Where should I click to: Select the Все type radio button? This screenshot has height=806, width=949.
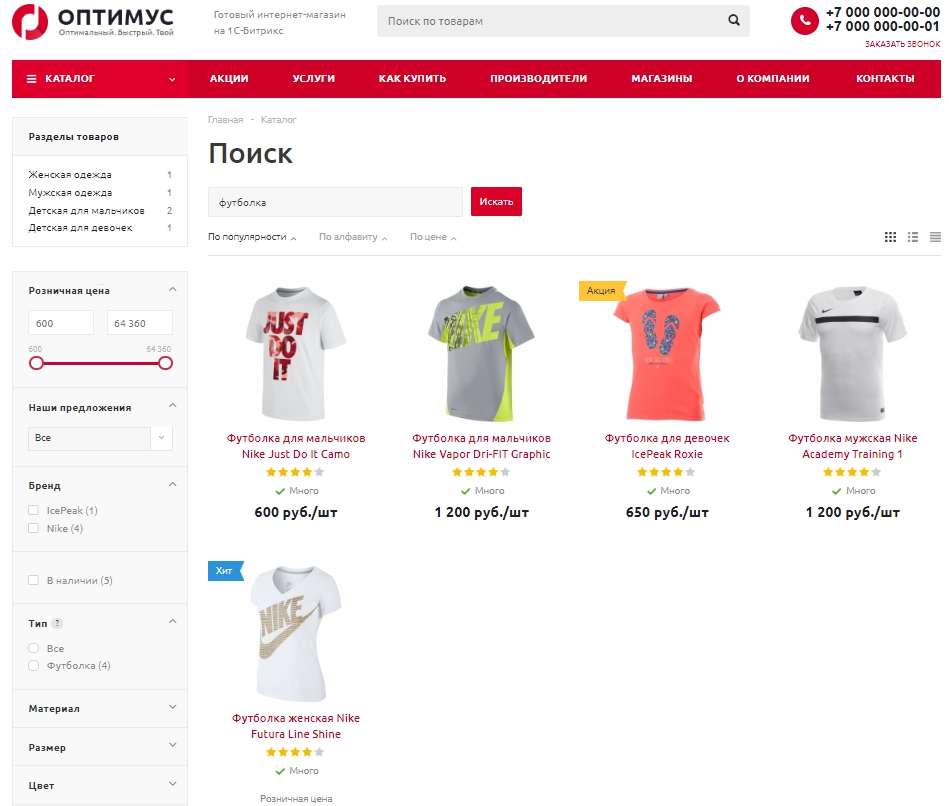point(33,648)
